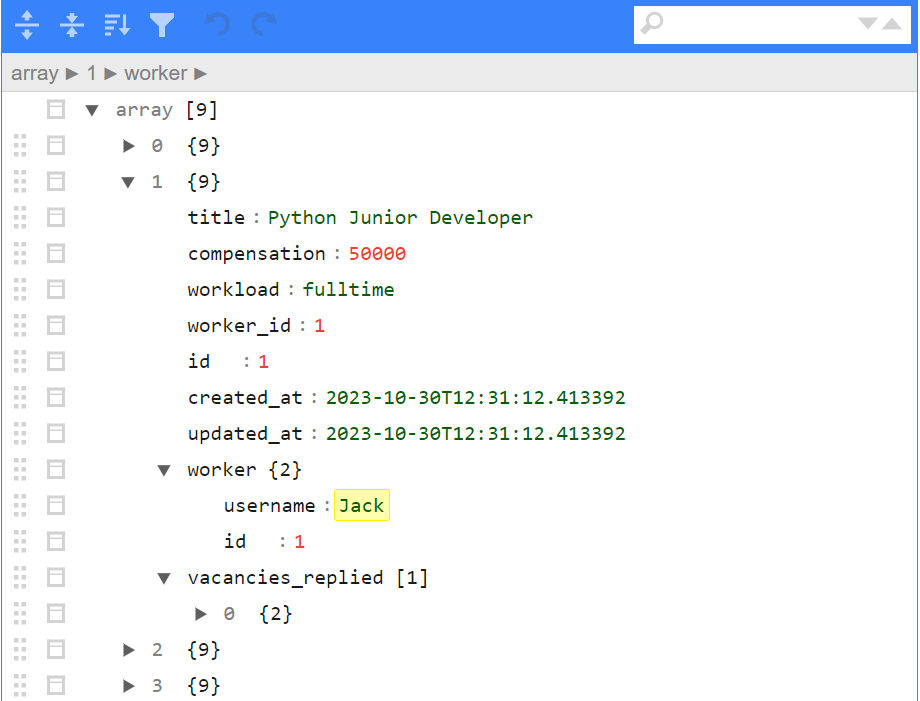Collapse the root array [9] node
This screenshot has width=920, height=701.
coord(92,110)
